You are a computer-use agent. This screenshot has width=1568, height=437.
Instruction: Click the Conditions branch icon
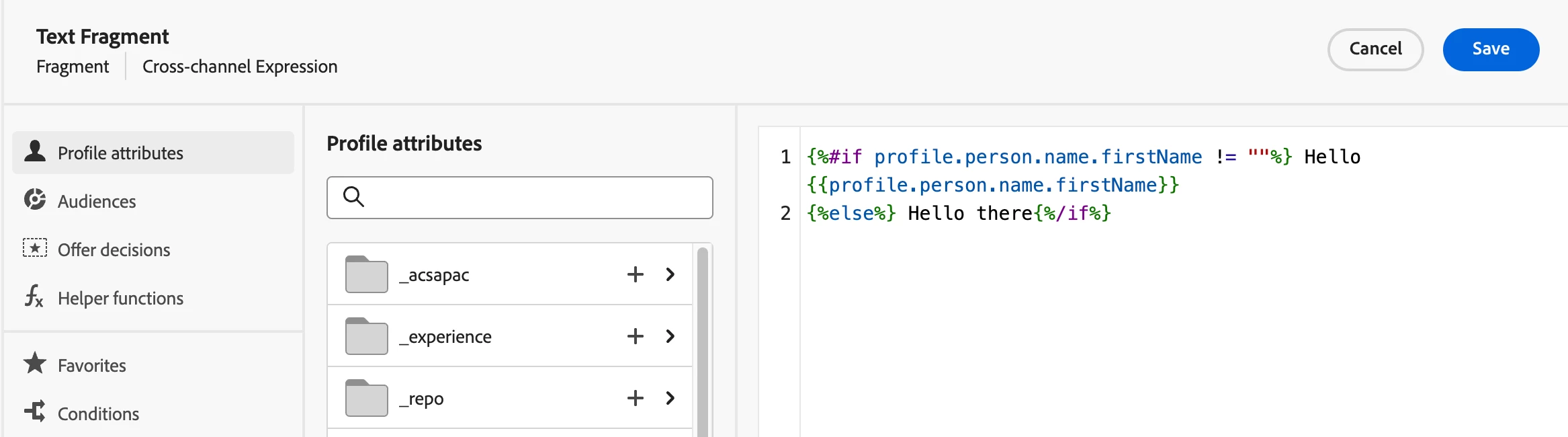35,411
